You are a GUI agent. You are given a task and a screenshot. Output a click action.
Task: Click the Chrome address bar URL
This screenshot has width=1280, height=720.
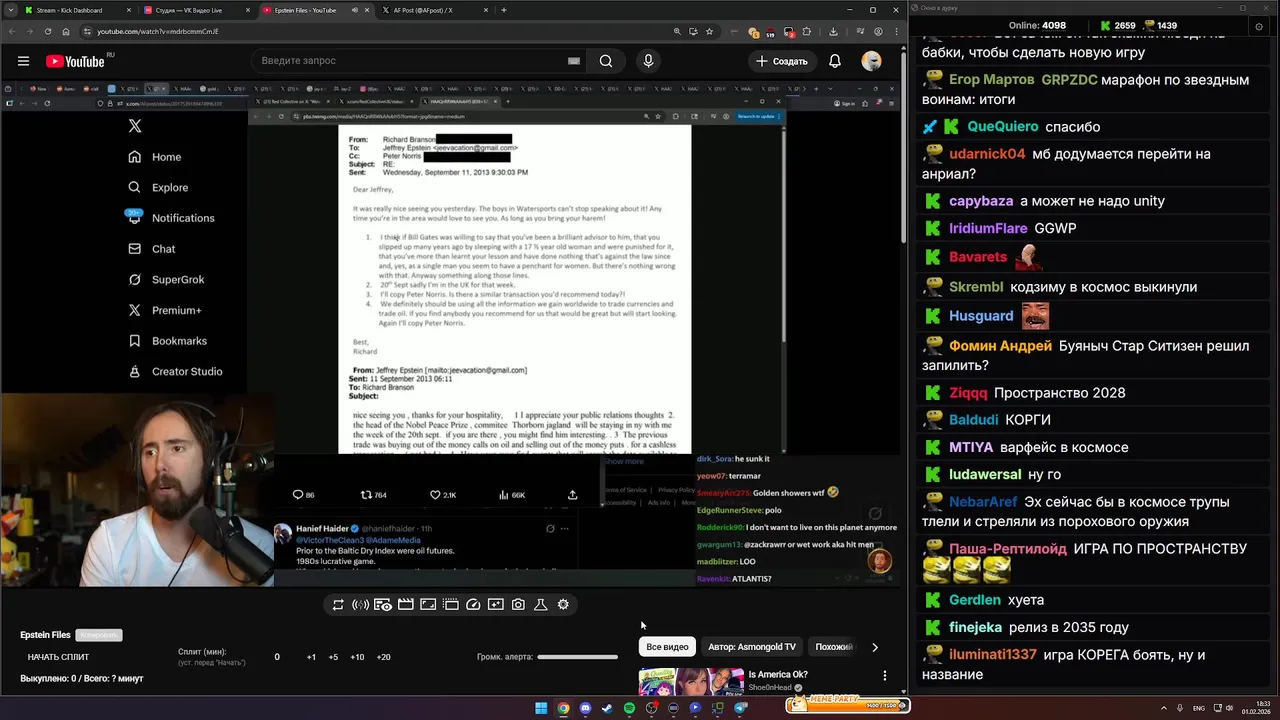[158, 31]
